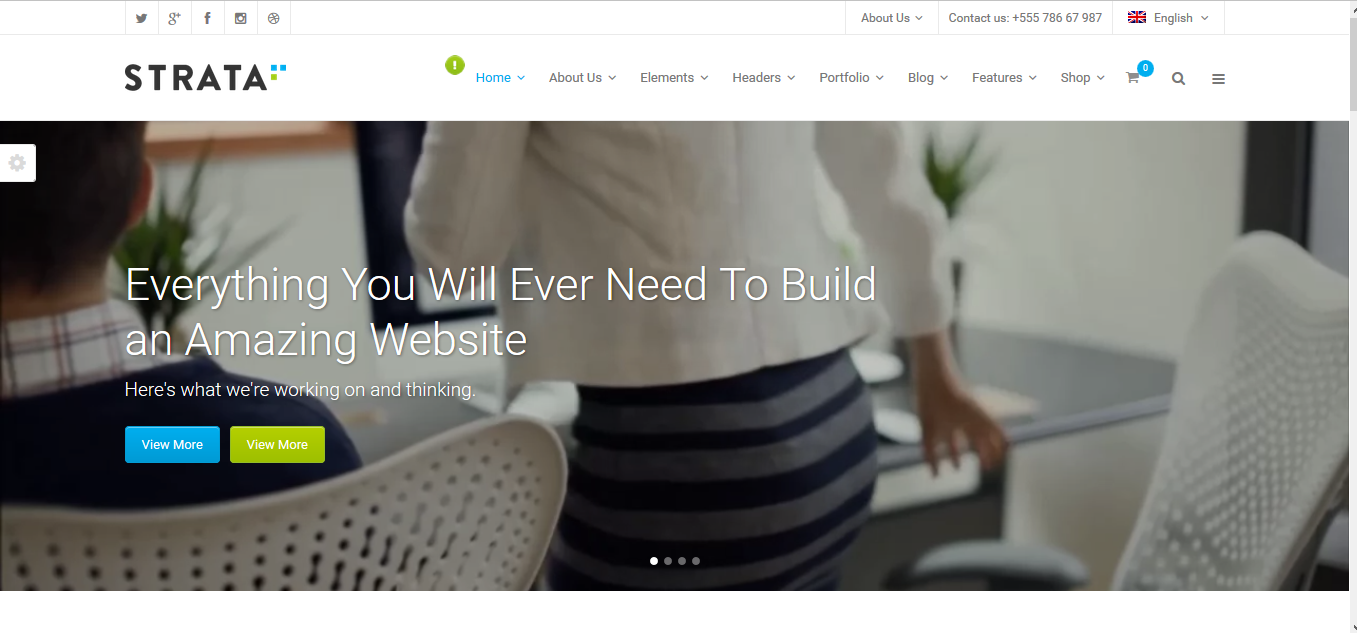The image size is (1357, 633).
Task: Open the hamburger side menu icon
Action: pyautogui.click(x=1218, y=78)
